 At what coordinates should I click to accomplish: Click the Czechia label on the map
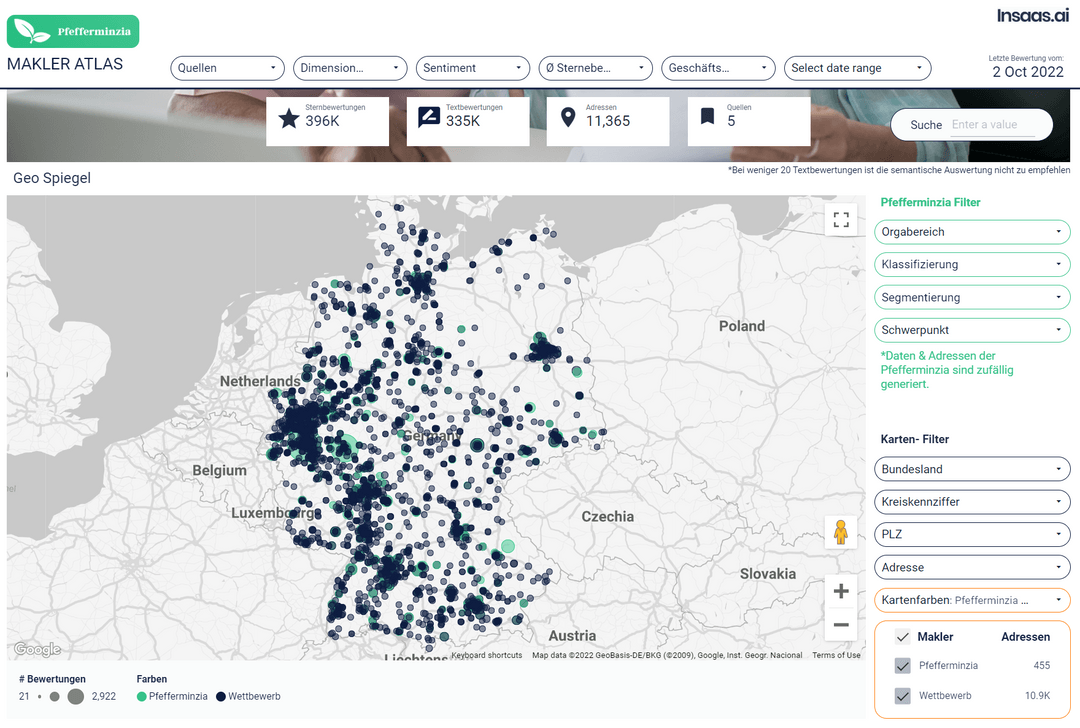click(608, 517)
